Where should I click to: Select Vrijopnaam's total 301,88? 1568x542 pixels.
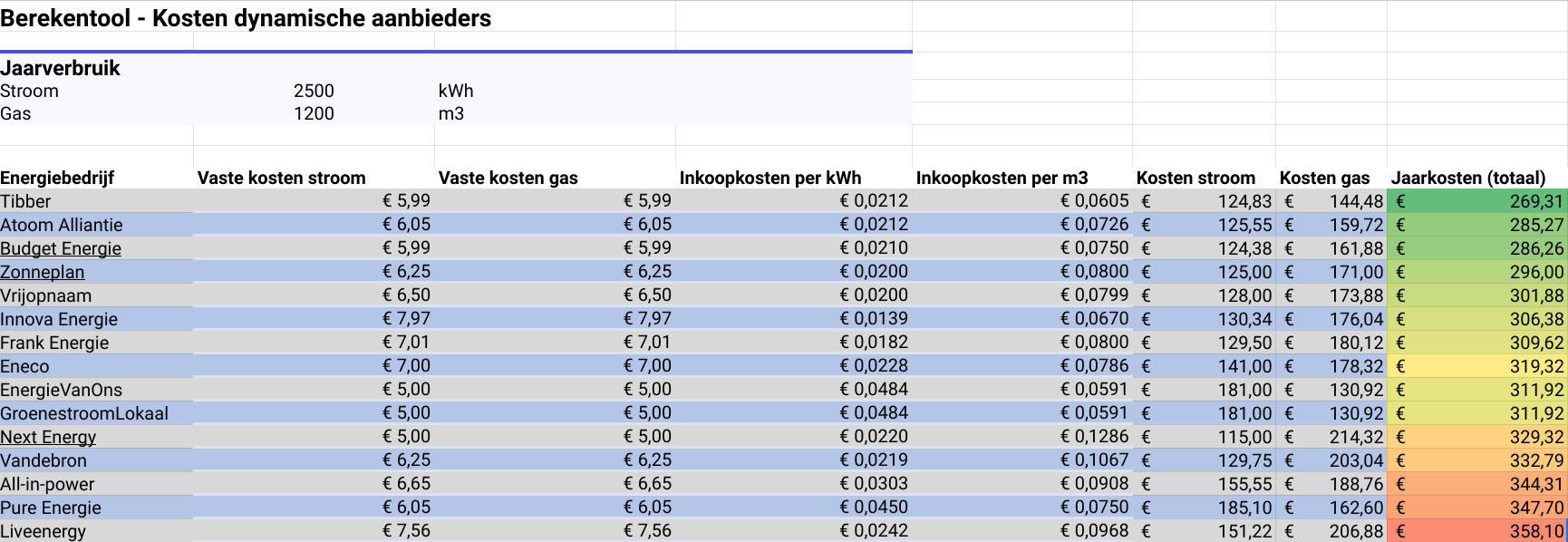pyautogui.click(x=1477, y=295)
